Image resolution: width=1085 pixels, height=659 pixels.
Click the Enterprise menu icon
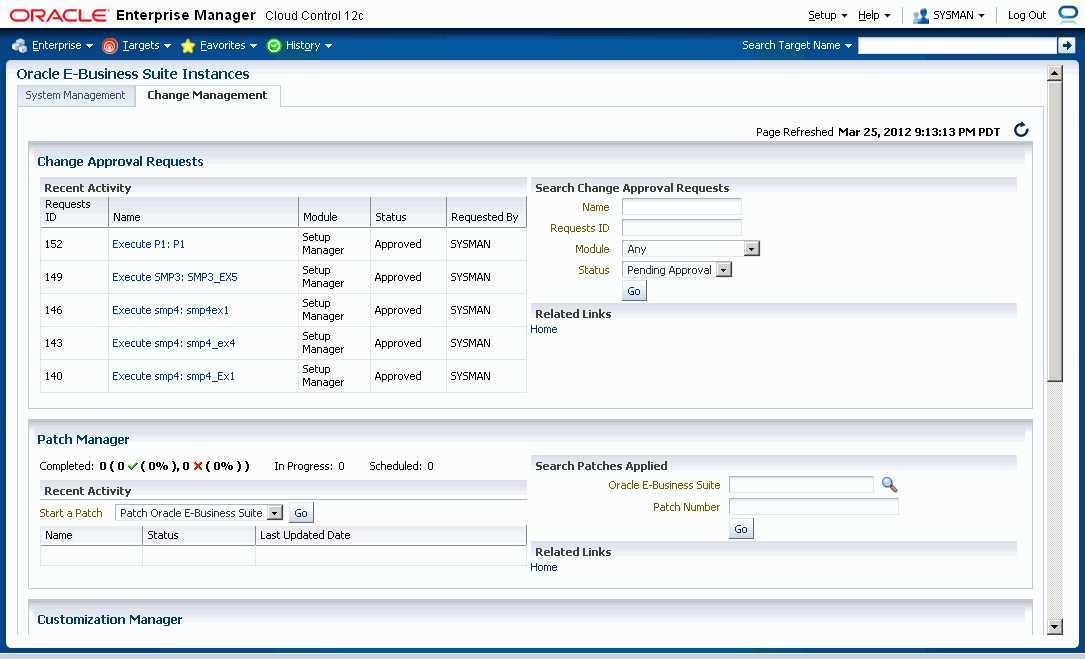(x=19, y=46)
